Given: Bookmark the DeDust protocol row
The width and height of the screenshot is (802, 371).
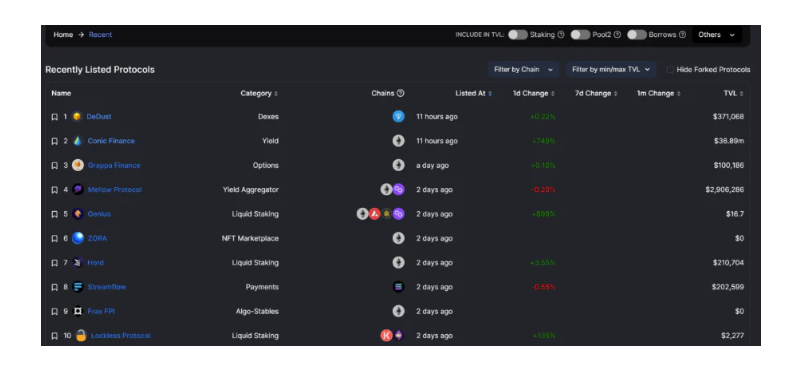Looking at the screenshot, I should 55,117.
